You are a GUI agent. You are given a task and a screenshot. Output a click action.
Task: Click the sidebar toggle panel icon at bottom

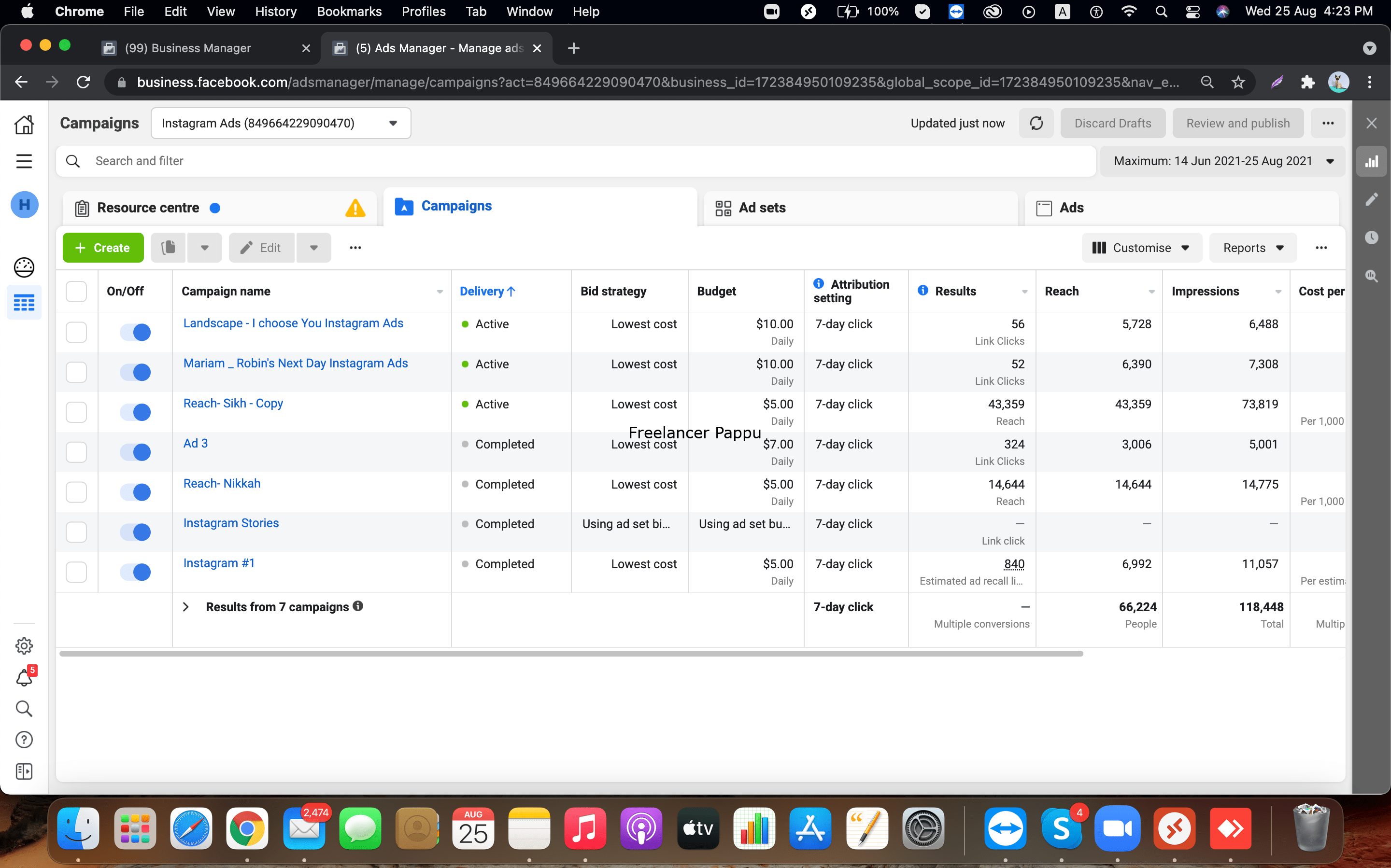click(24, 771)
